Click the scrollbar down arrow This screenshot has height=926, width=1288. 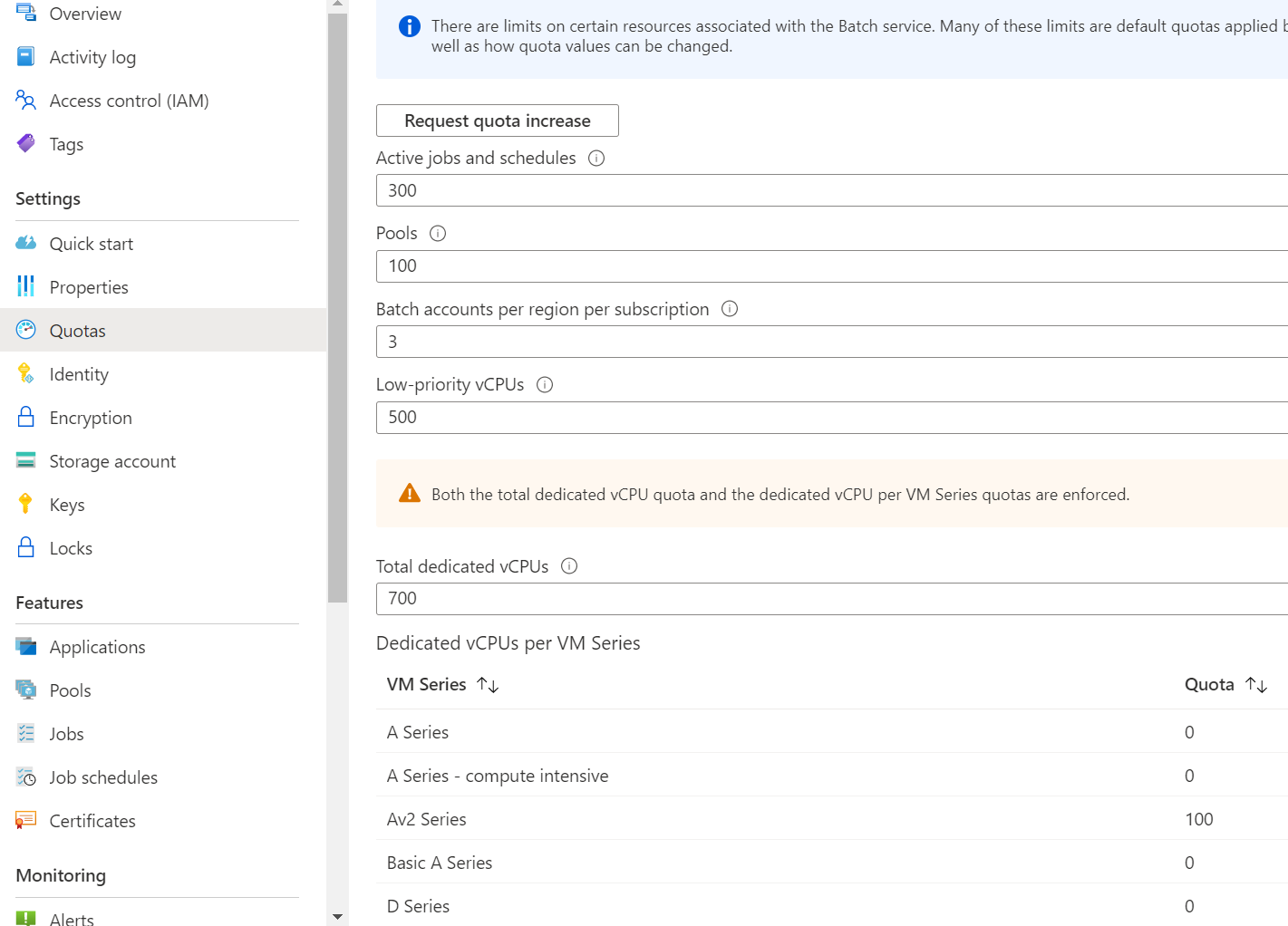[x=337, y=916]
